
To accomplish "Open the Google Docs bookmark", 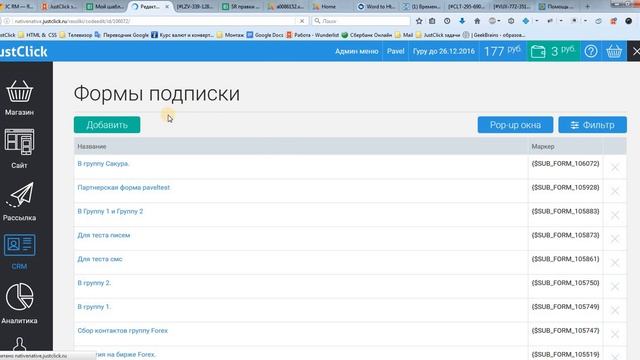I will point(265,35).
